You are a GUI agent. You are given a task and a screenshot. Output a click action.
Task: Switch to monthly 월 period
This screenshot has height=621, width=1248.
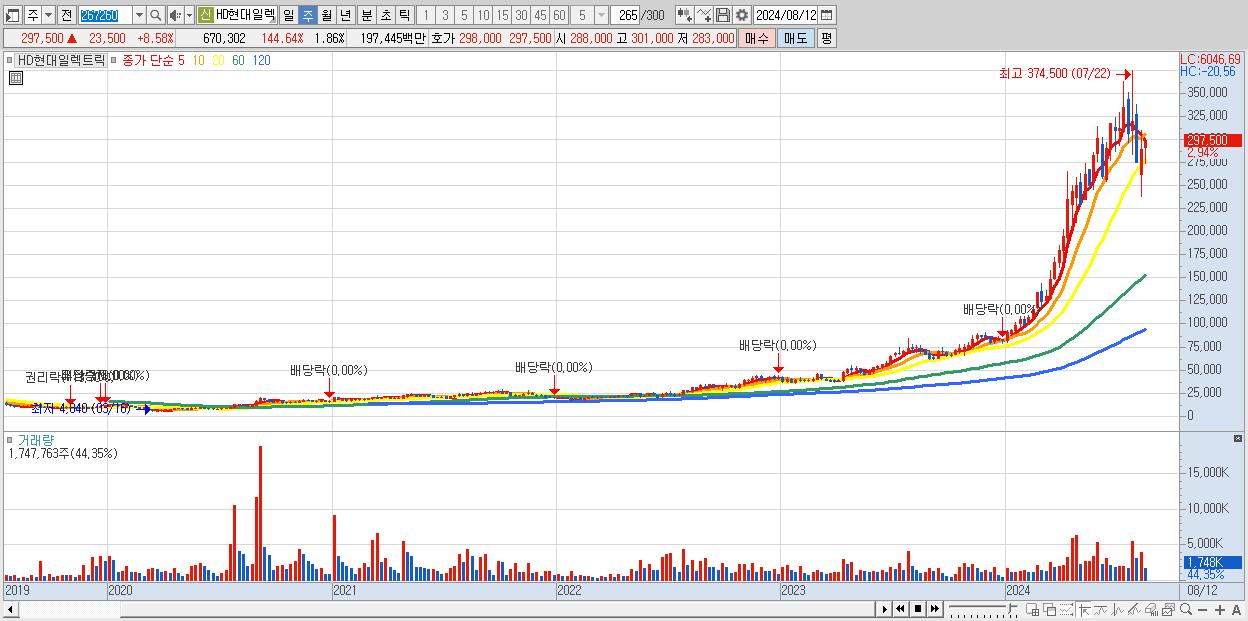click(326, 15)
